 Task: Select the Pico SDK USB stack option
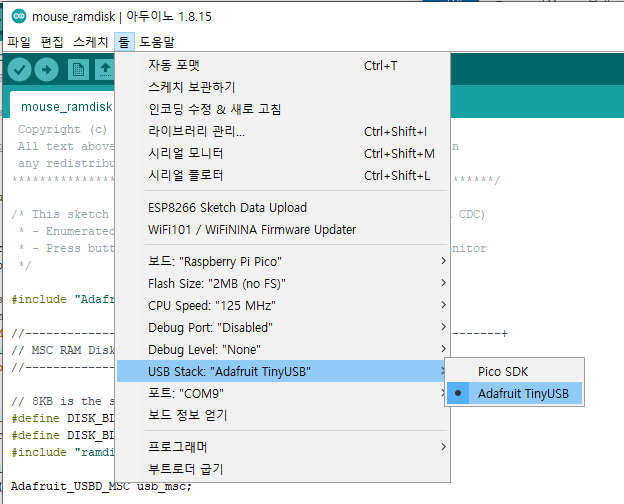pos(515,371)
